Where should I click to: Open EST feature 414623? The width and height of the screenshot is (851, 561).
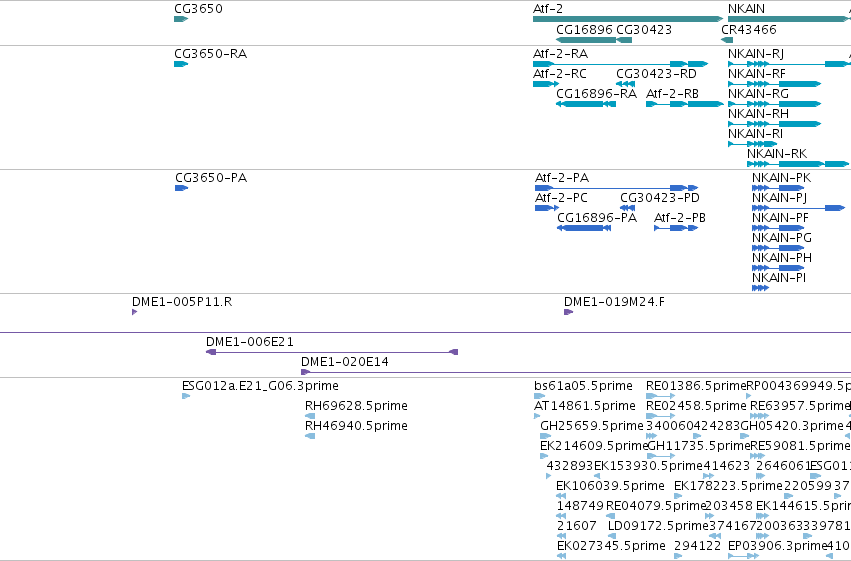(x=708, y=477)
